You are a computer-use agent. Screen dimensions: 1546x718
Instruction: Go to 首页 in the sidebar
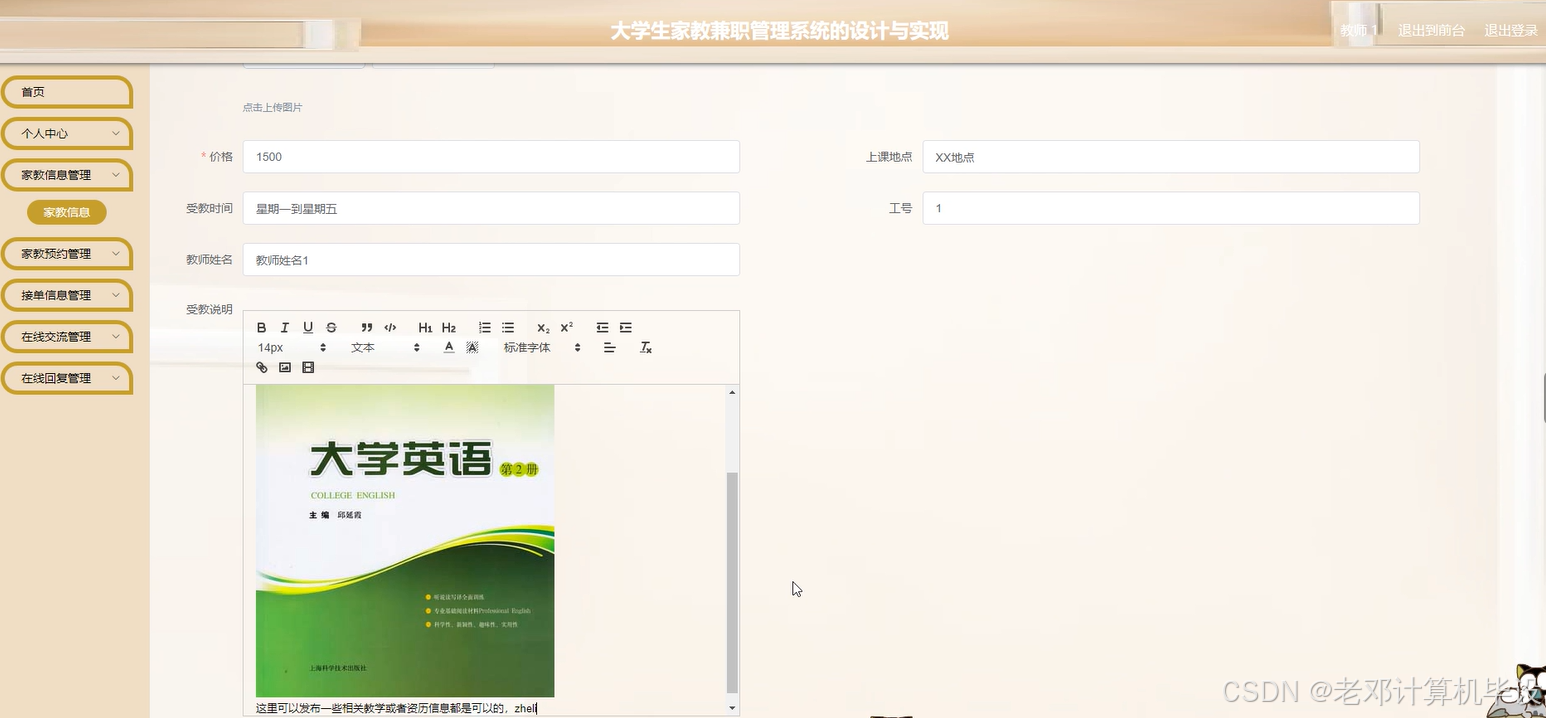[66, 92]
